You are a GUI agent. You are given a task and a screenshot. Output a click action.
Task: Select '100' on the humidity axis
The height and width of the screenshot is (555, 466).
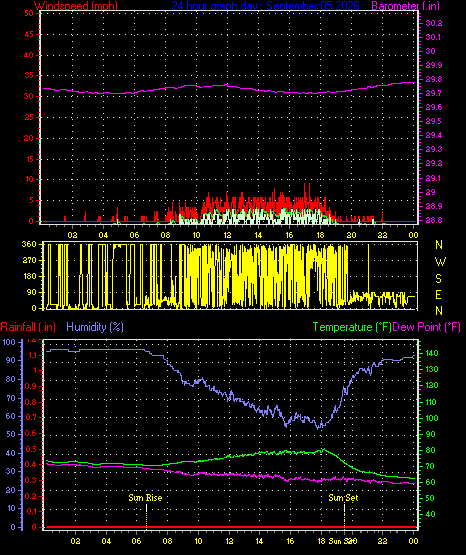tap(9, 342)
